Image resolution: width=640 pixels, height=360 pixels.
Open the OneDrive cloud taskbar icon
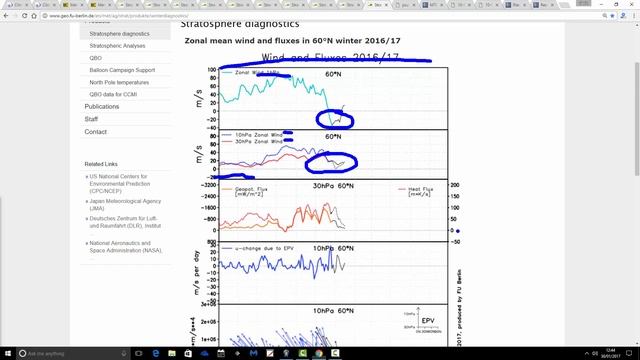tap(204, 353)
